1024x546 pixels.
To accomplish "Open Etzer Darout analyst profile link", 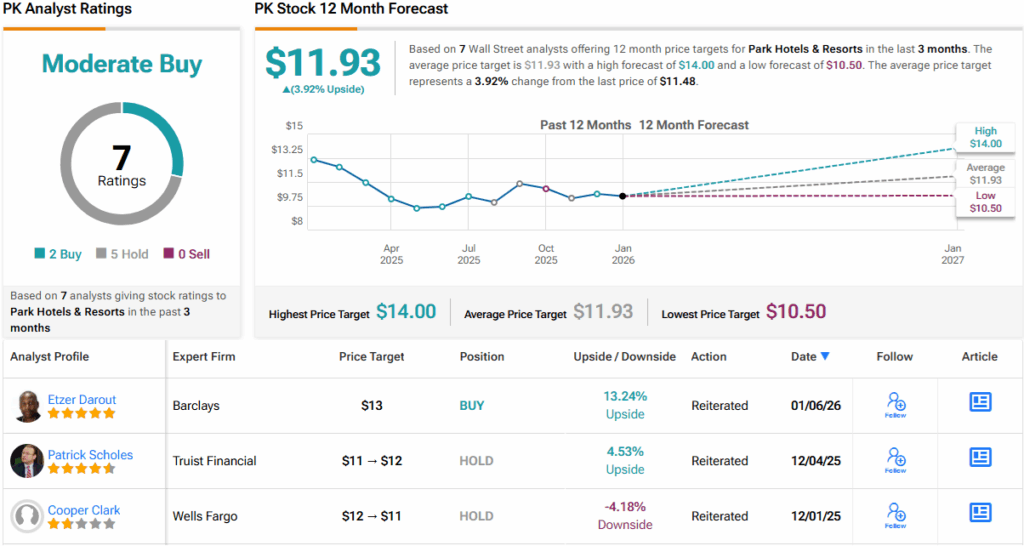I will tap(83, 399).
